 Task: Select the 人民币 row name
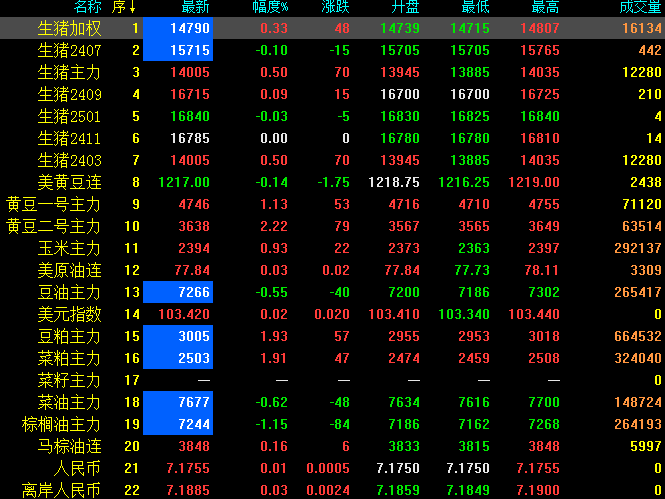pyautogui.click(x=78, y=469)
